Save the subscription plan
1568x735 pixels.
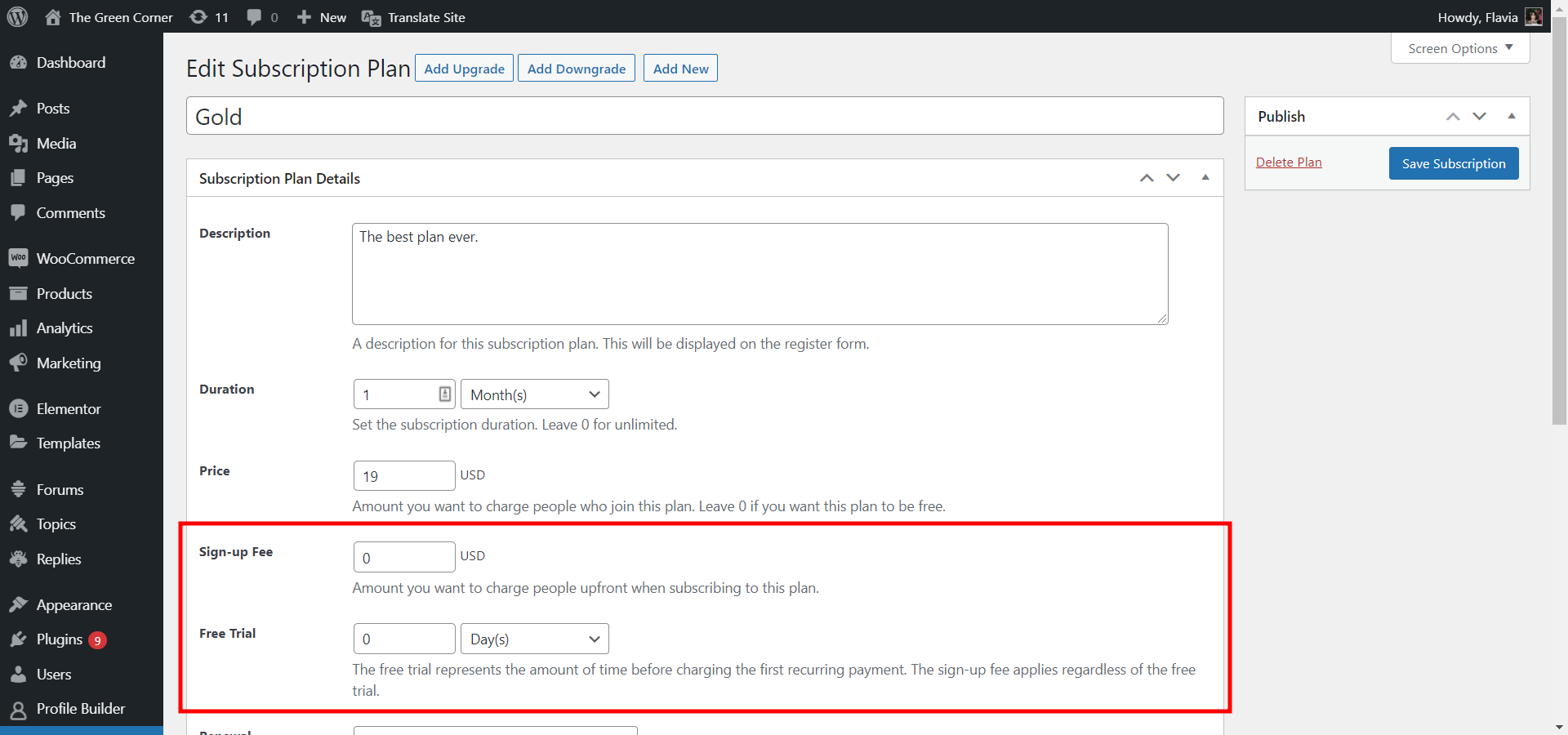click(x=1454, y=163)
